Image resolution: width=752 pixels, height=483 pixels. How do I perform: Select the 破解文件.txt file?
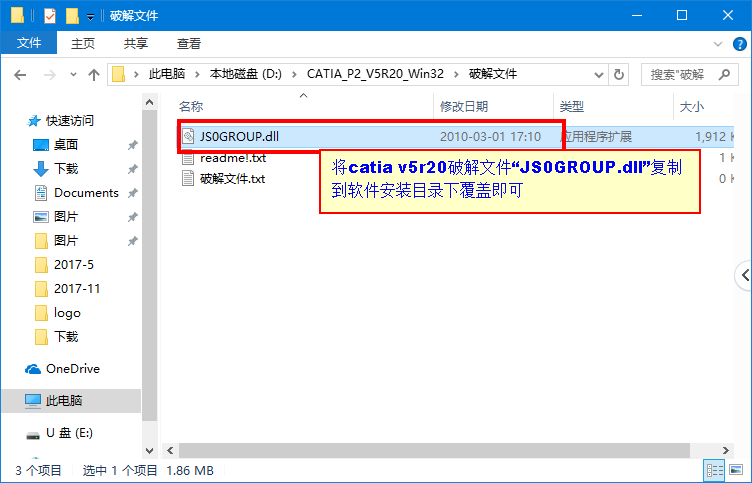(233, 179)
